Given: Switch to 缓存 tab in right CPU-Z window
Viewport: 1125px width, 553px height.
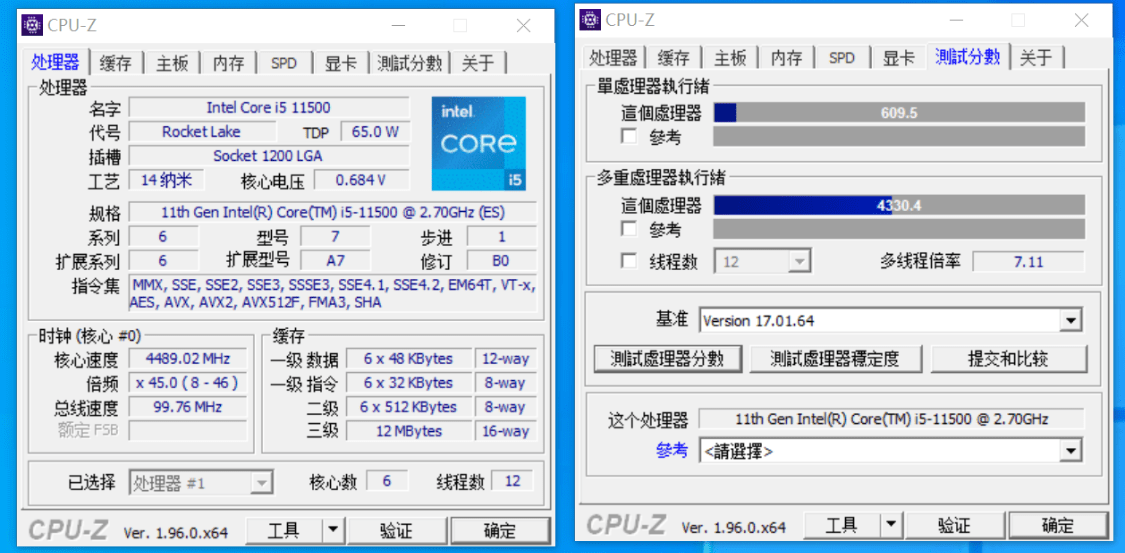Looking at the screenshot, I should [x=673, y=57].
